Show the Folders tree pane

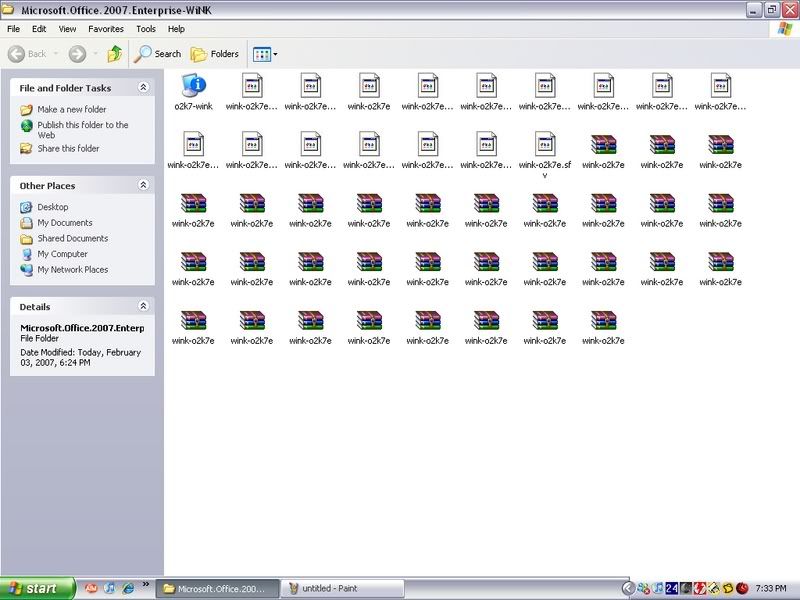pyautogui.click(x=214, y=54)
